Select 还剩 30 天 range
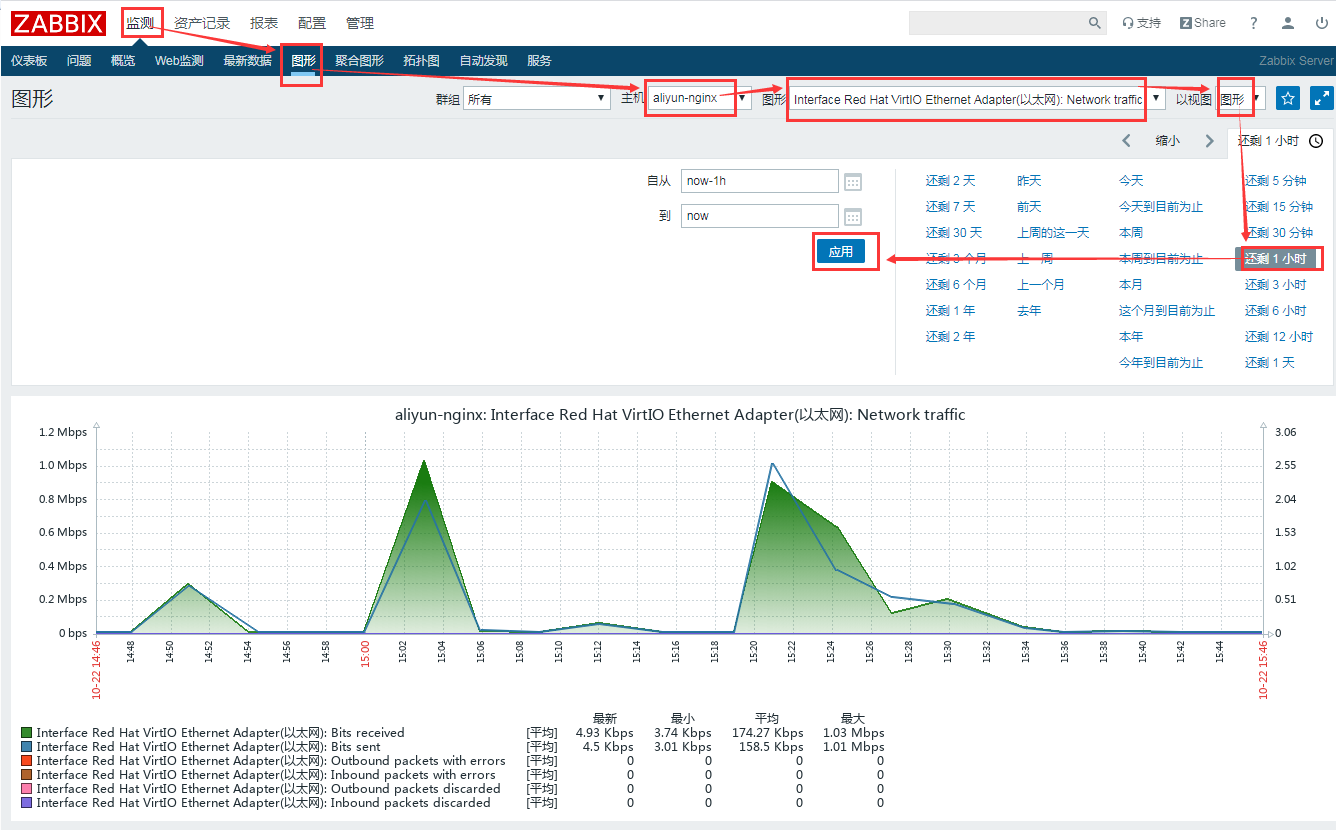 pos(953,233)
